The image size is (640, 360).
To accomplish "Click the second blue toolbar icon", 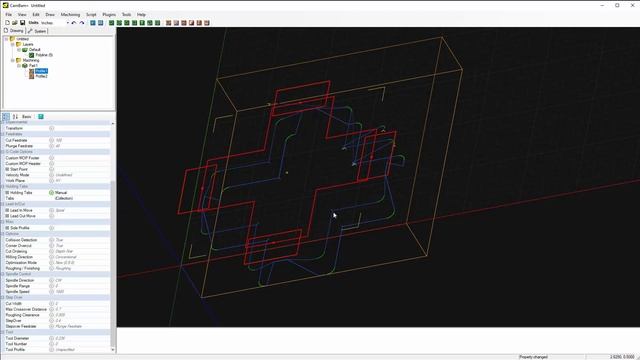I will pos(100,23).
